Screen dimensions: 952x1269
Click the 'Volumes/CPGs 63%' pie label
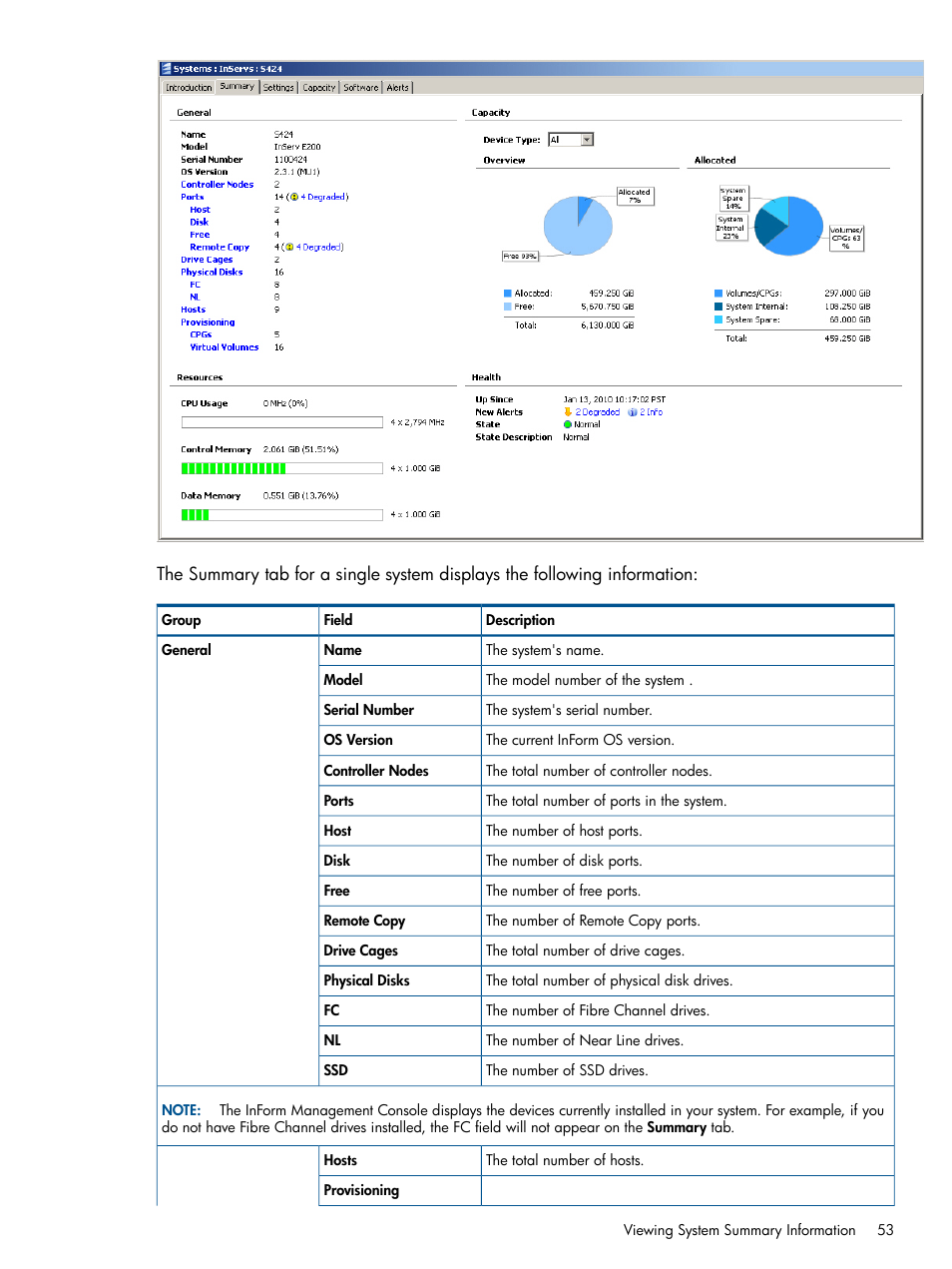click(847, 239)
